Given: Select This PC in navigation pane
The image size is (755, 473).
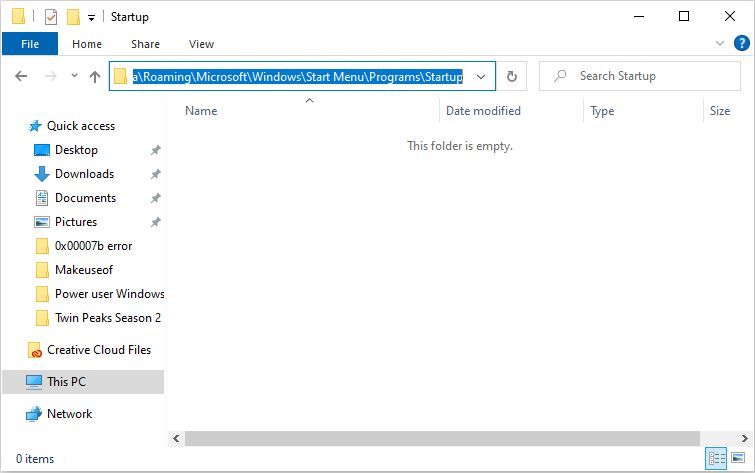Looking at the screenshot, I should coord(66,381).
